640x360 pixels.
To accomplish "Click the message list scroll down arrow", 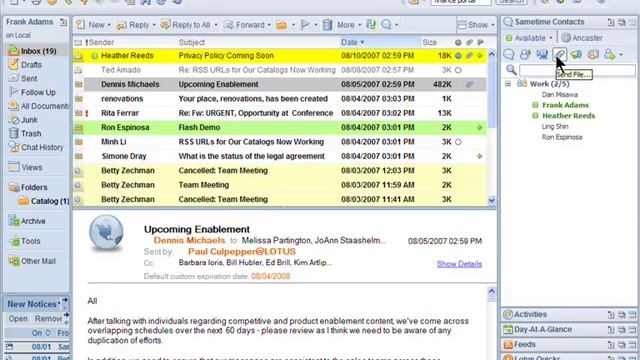I will click(492, 200).
